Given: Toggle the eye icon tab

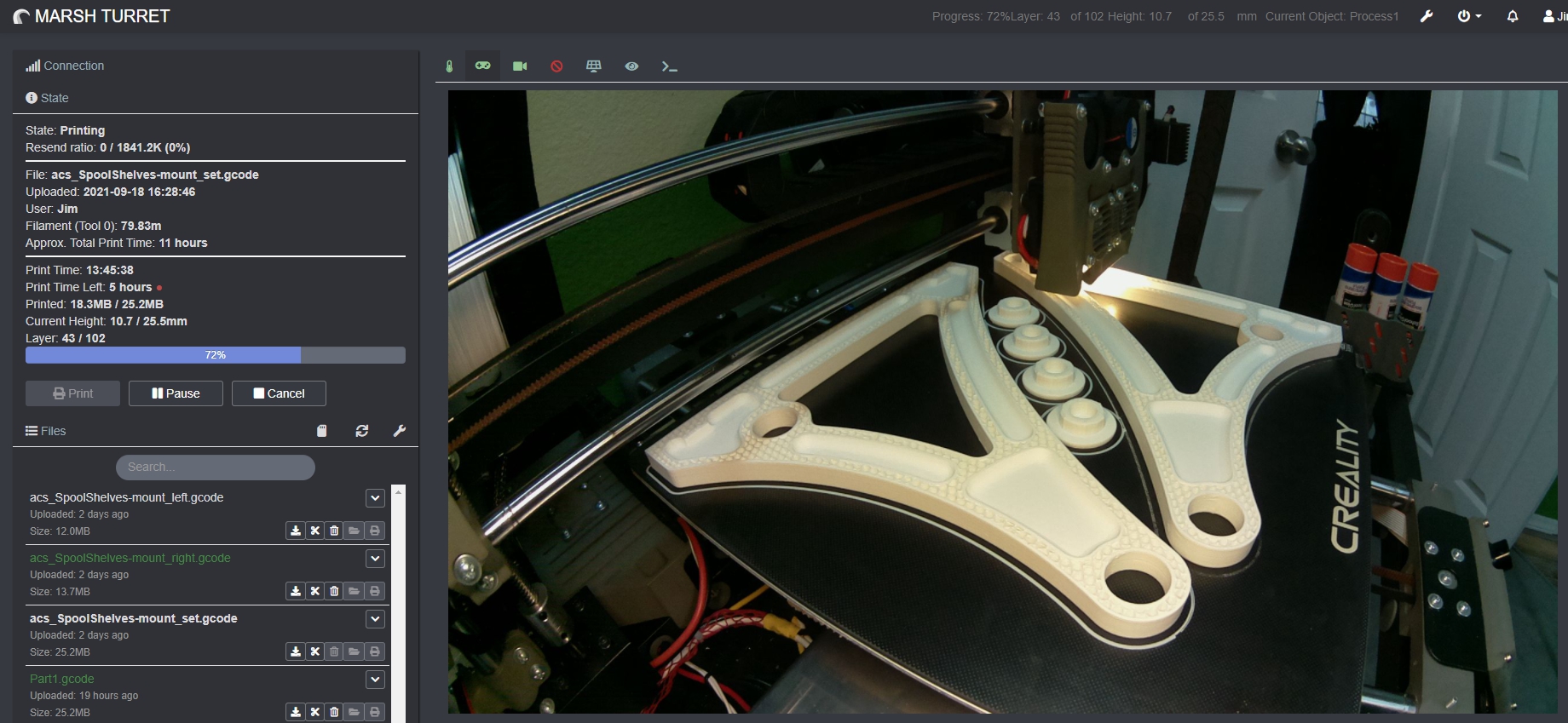Looking at the screenshot, I should click(631, 66).
